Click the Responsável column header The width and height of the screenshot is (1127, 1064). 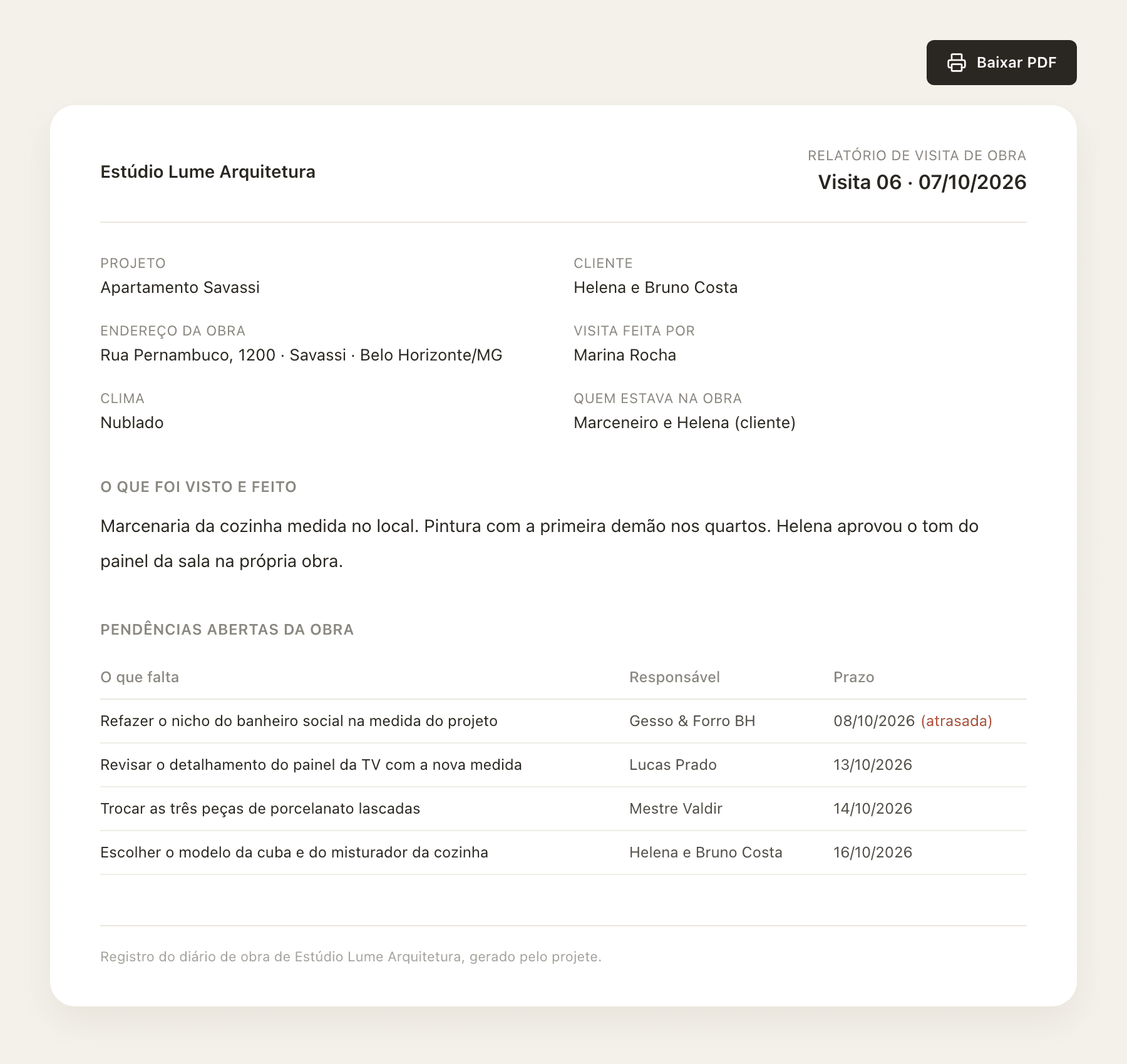(674, 677)
